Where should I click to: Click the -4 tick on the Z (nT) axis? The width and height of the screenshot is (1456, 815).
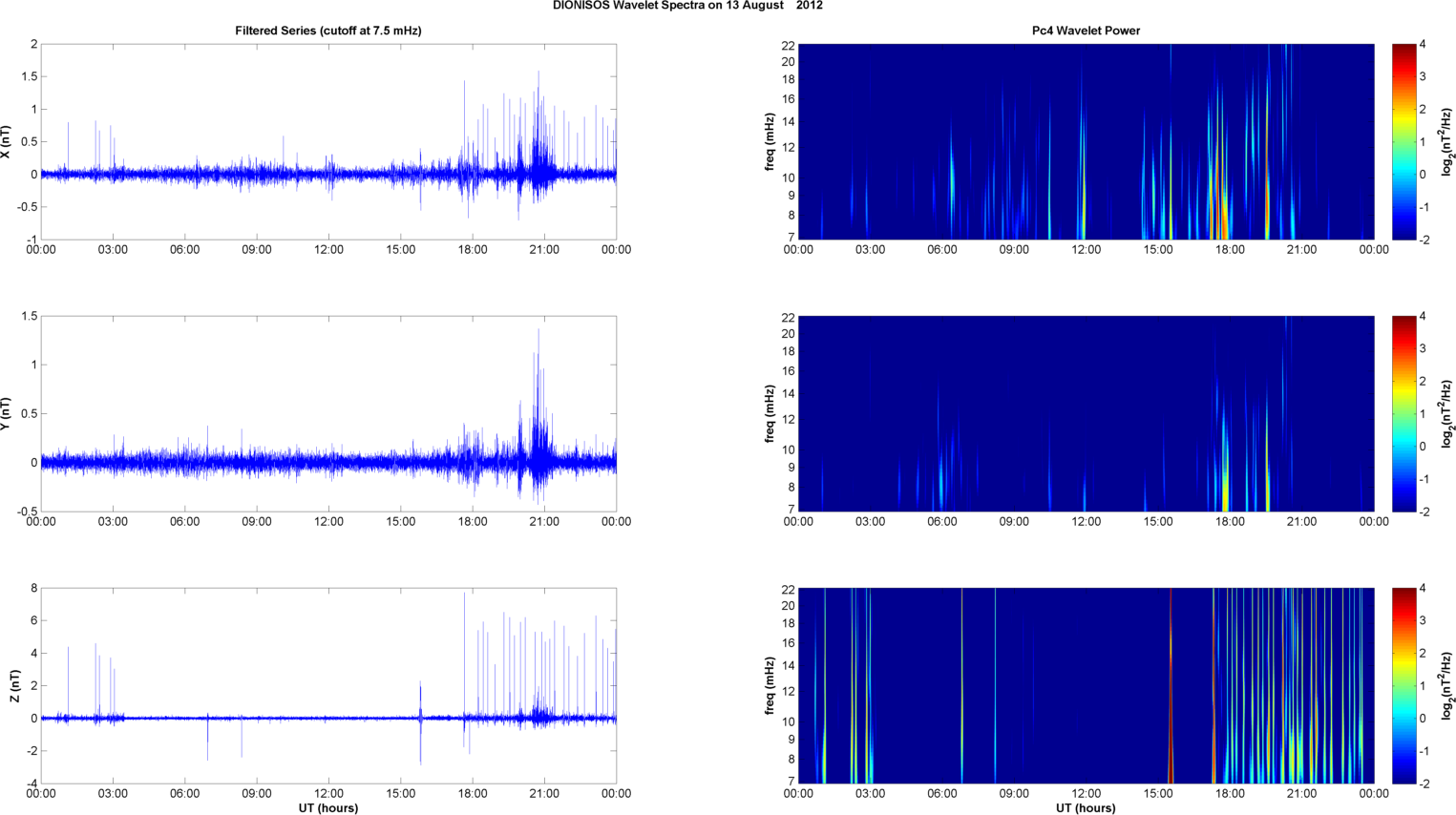pos(31,784)
